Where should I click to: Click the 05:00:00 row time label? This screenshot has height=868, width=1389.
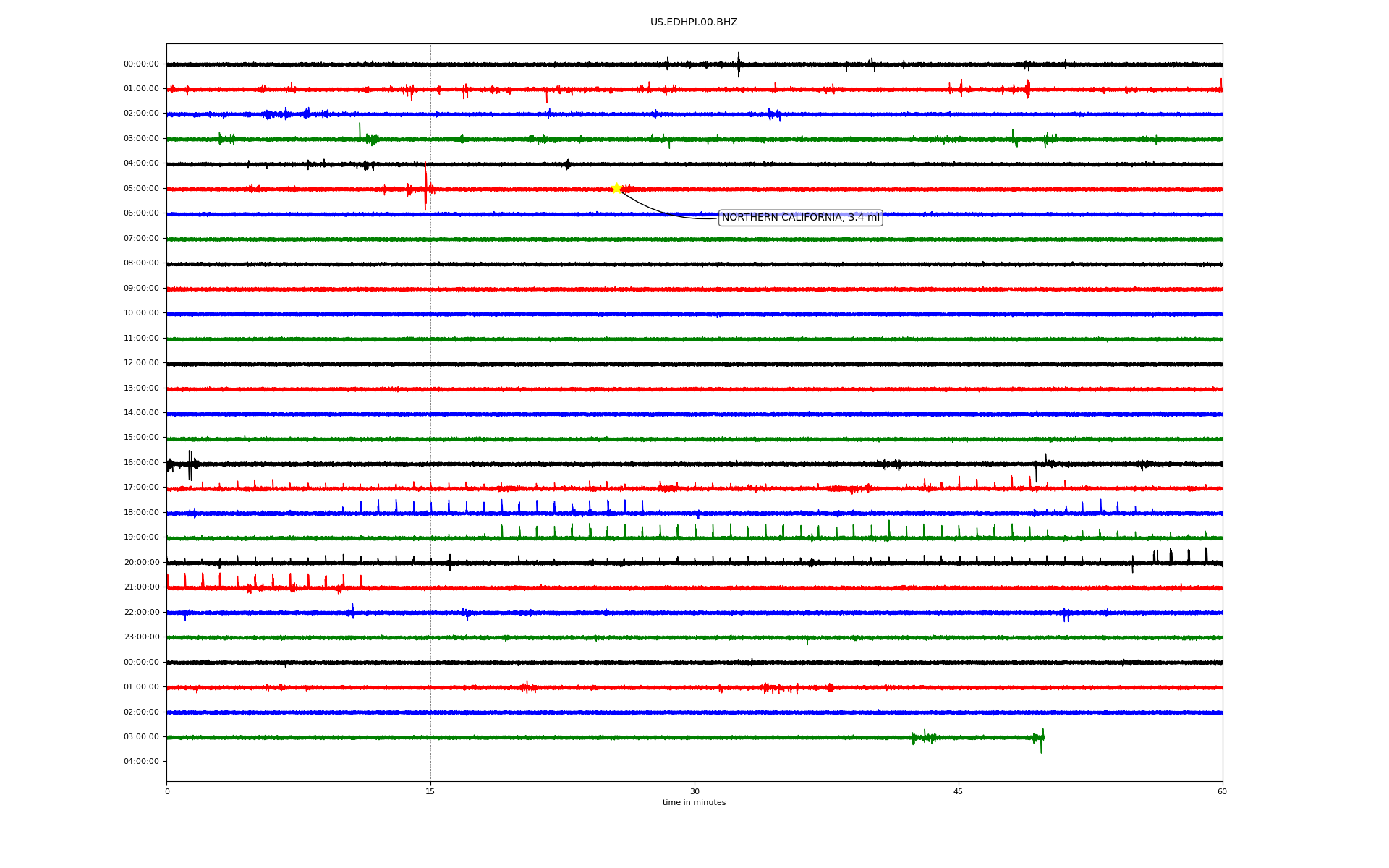141,189
